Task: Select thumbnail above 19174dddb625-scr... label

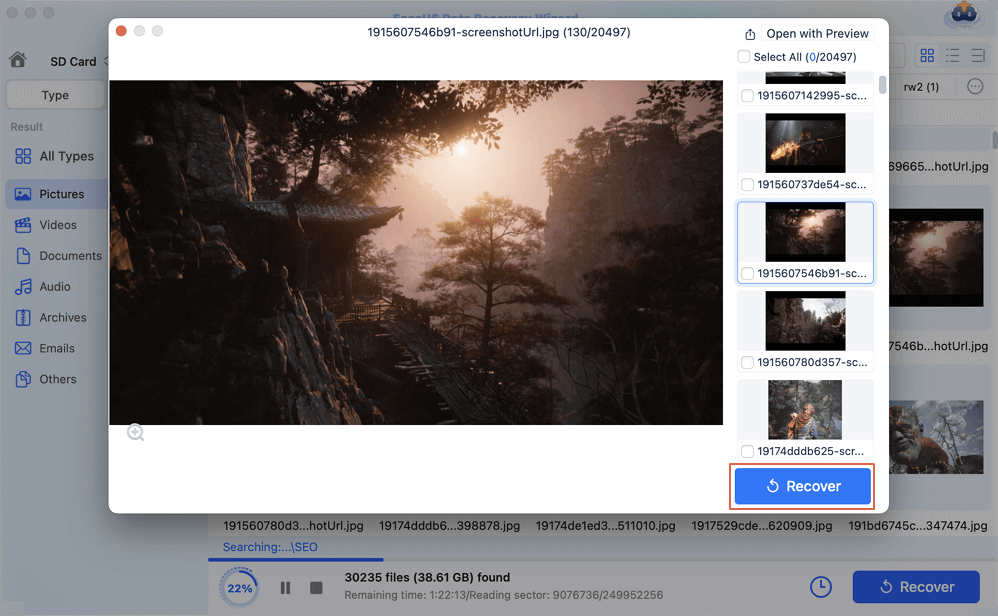Action: 805,410
